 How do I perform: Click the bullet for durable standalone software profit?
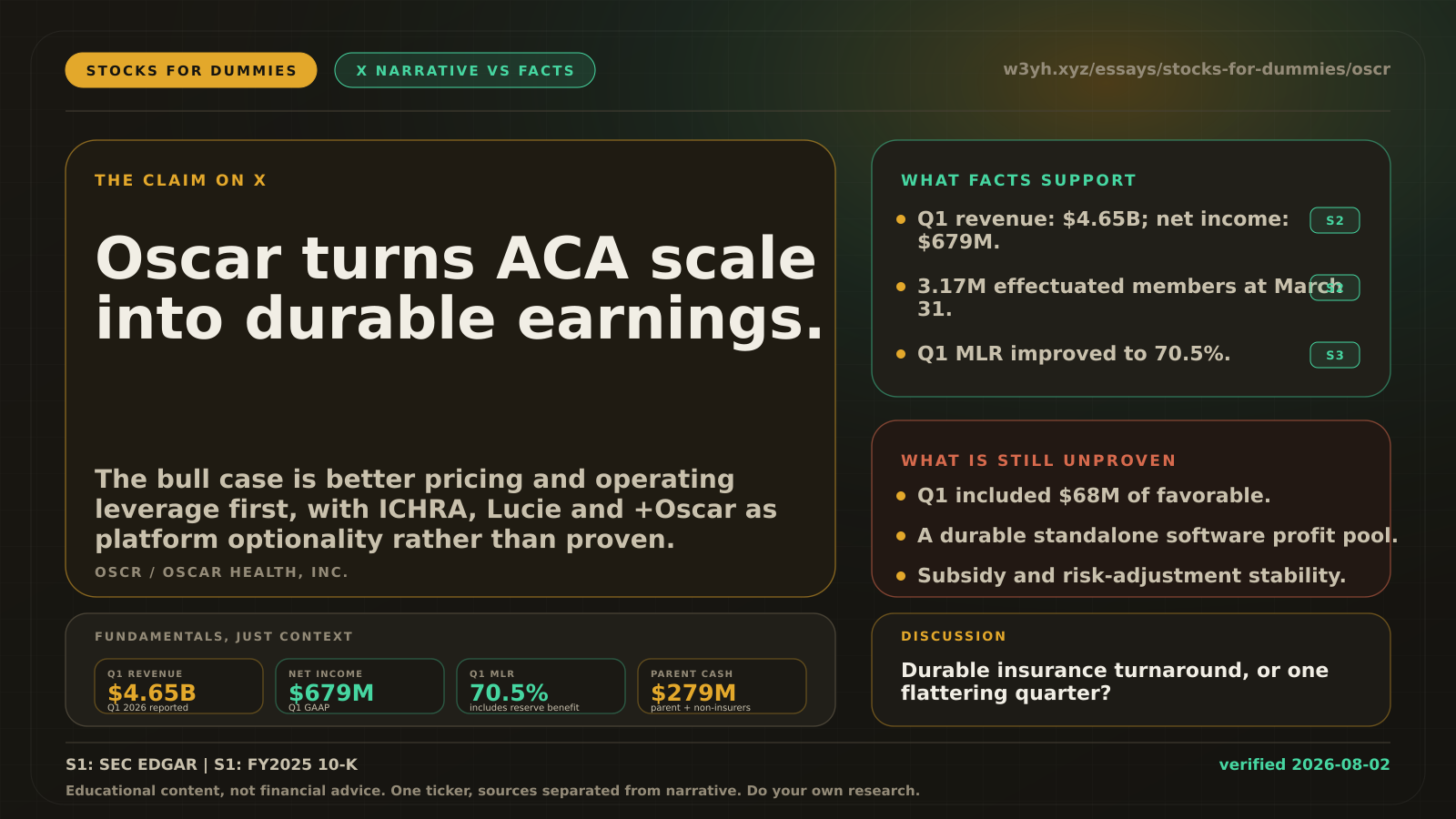point(1147,535)
